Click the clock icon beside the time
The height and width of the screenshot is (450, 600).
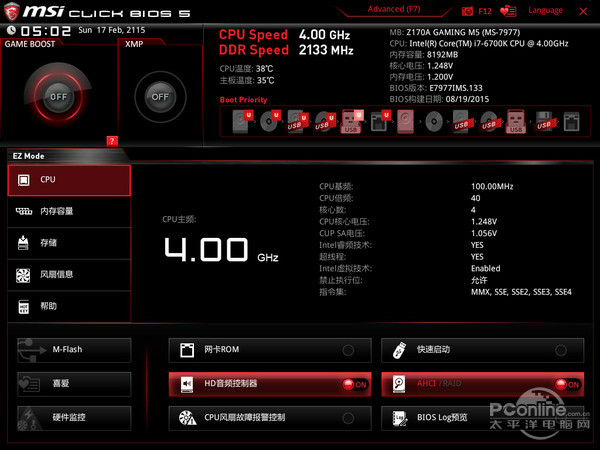pyautogui.click(x=11, y=30)
